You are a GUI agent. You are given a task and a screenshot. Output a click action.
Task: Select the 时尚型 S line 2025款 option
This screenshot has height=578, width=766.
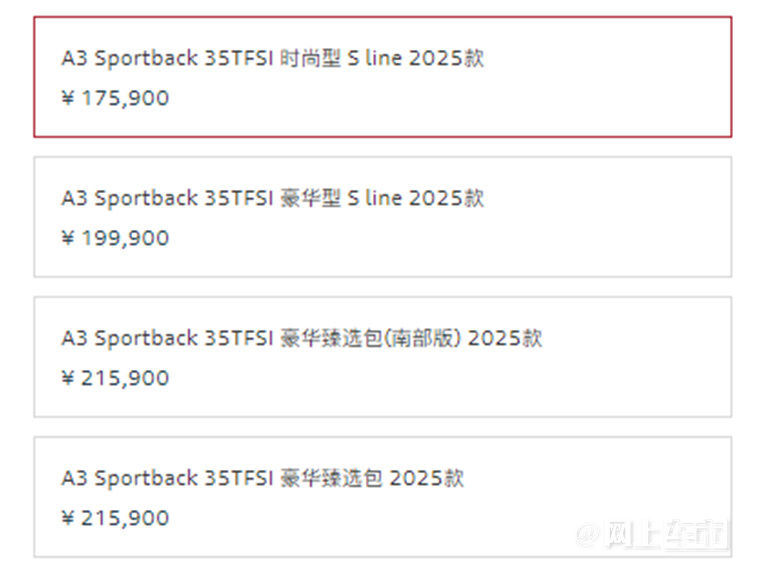[383, 77]
